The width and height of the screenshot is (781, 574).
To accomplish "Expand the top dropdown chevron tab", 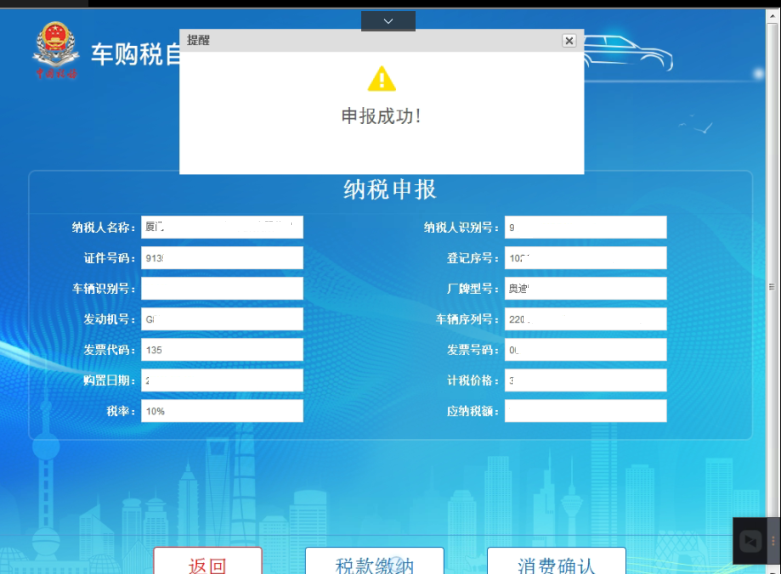I will point(388,21).
